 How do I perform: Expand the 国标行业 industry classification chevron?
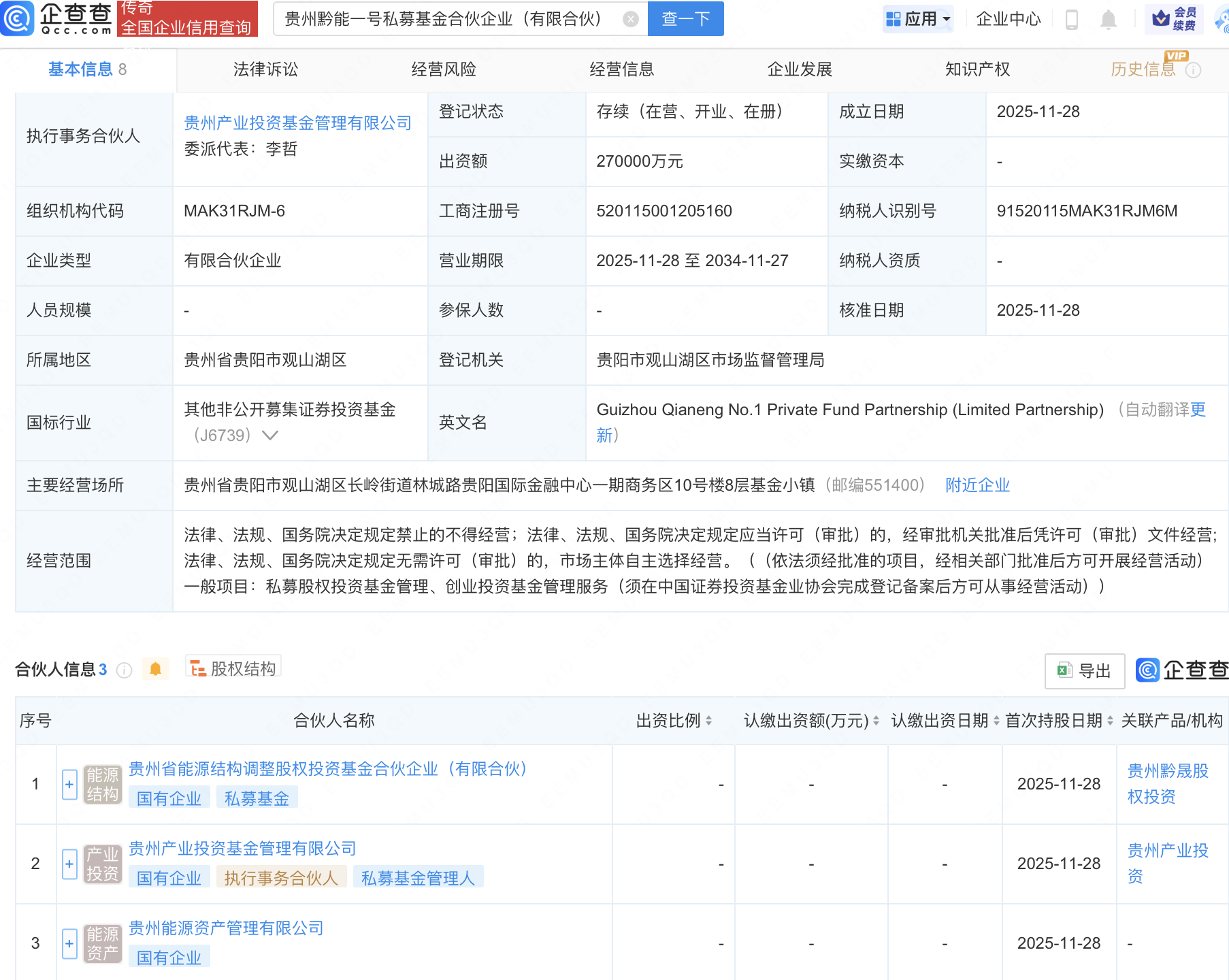click(x=270, y=436)
